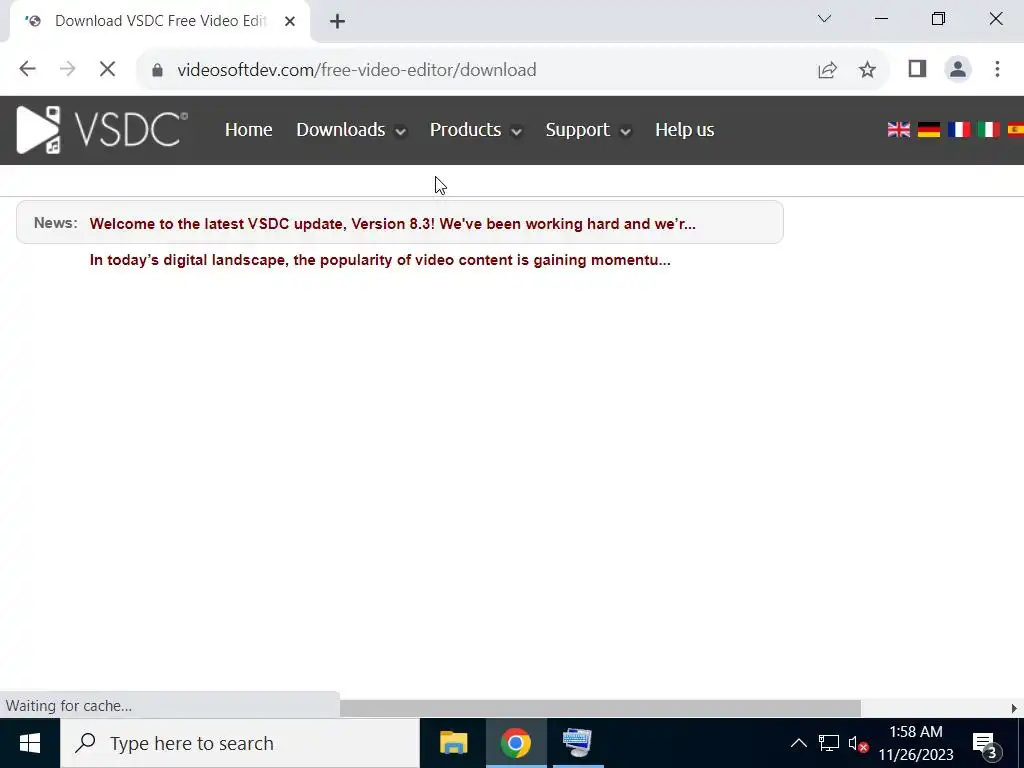
Task: Open the network tray icon
Action: click(829, 743)
